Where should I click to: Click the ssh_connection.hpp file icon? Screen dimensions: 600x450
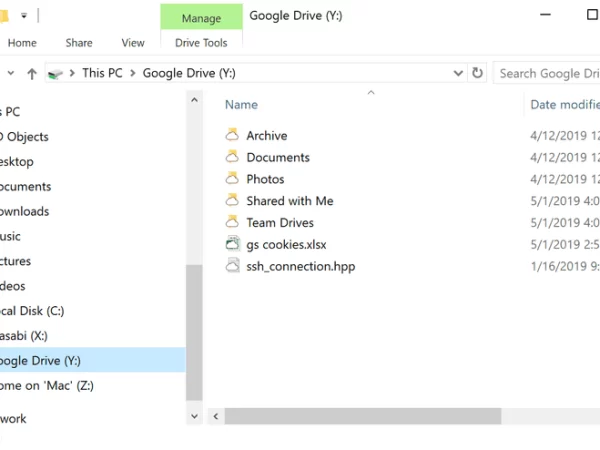(x=232, y=266)
